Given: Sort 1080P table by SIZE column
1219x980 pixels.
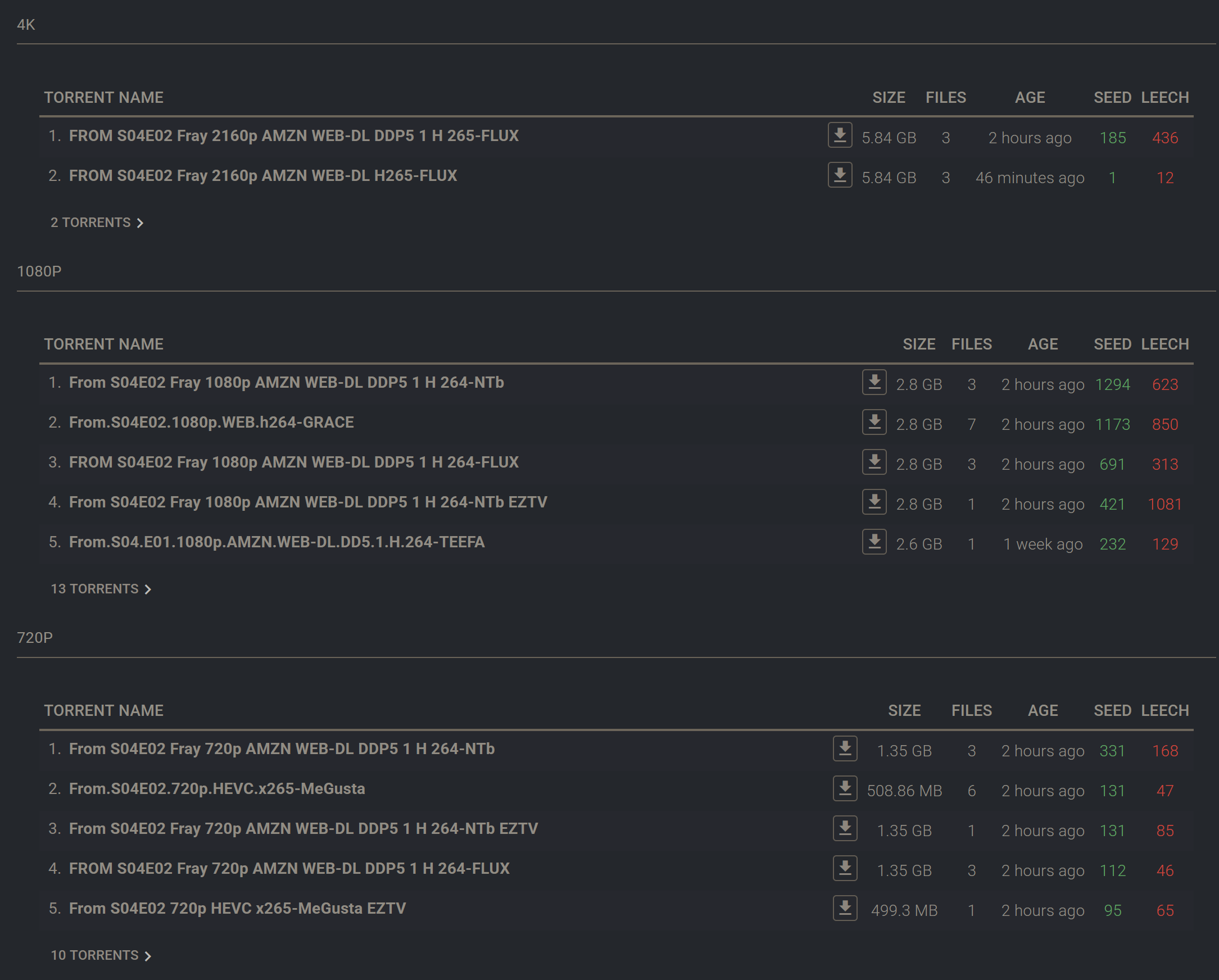Looking at the screenshot, I should (x=919, y=344).
